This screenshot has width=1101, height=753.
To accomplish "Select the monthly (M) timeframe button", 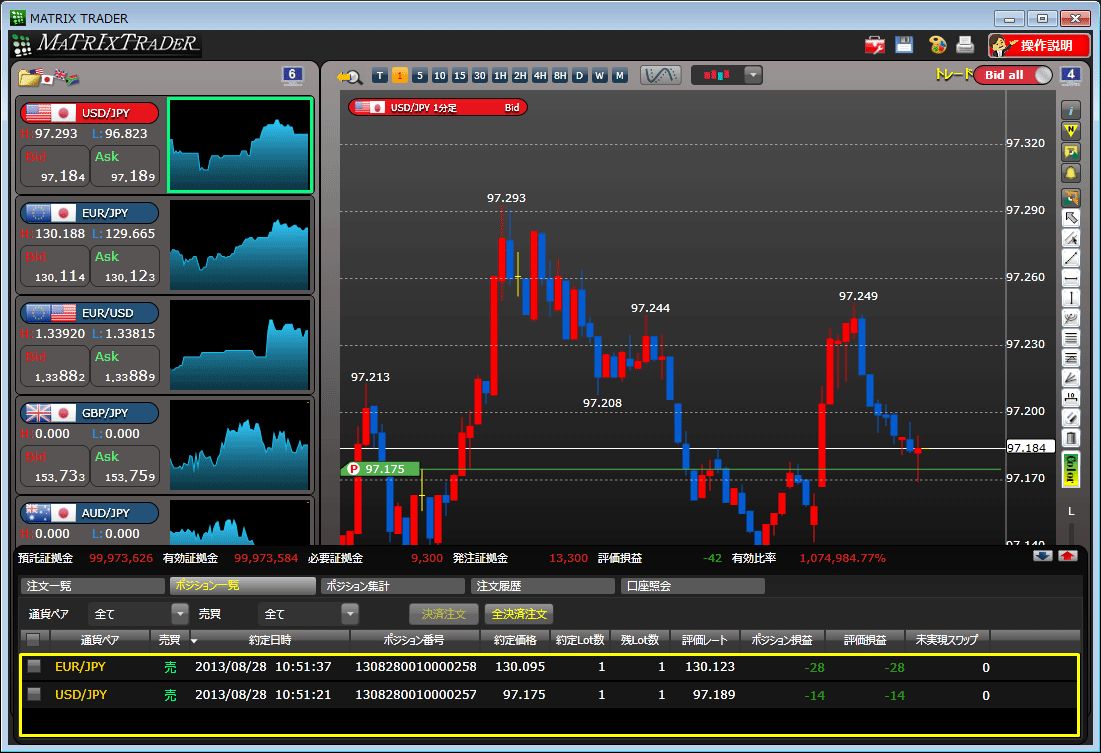I will [x=619, y=75].
